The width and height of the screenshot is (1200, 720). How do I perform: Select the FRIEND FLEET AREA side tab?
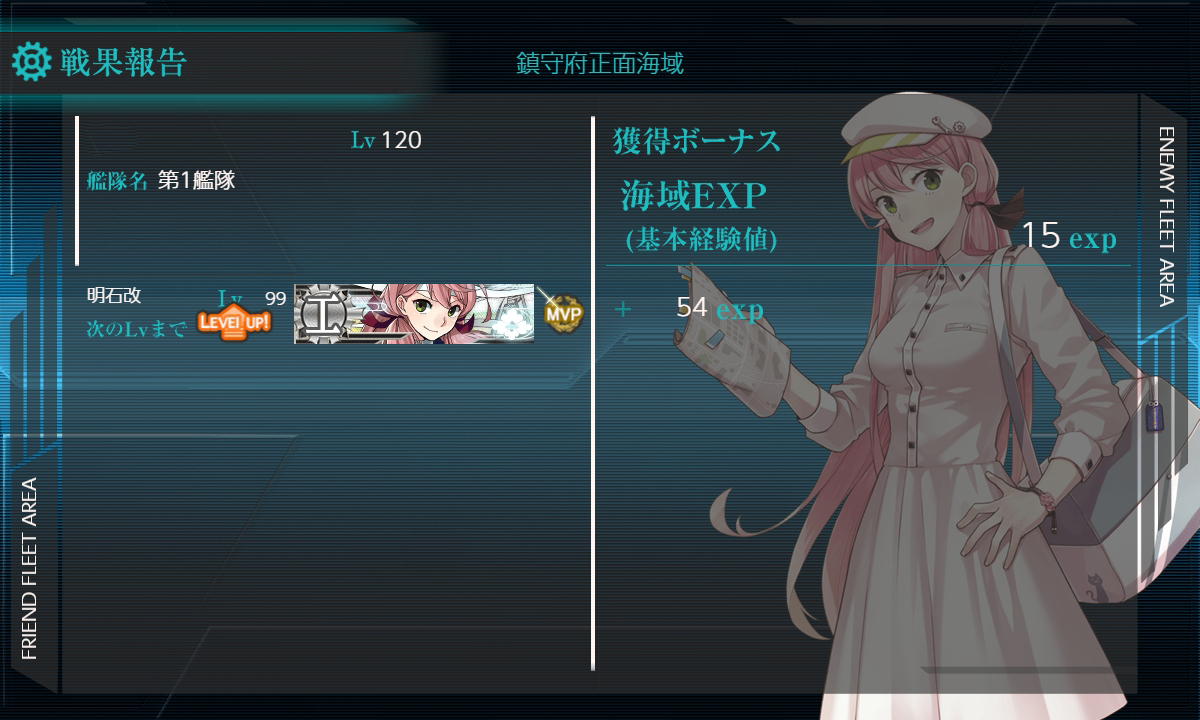pyautogui.click(x=28, y=568)
